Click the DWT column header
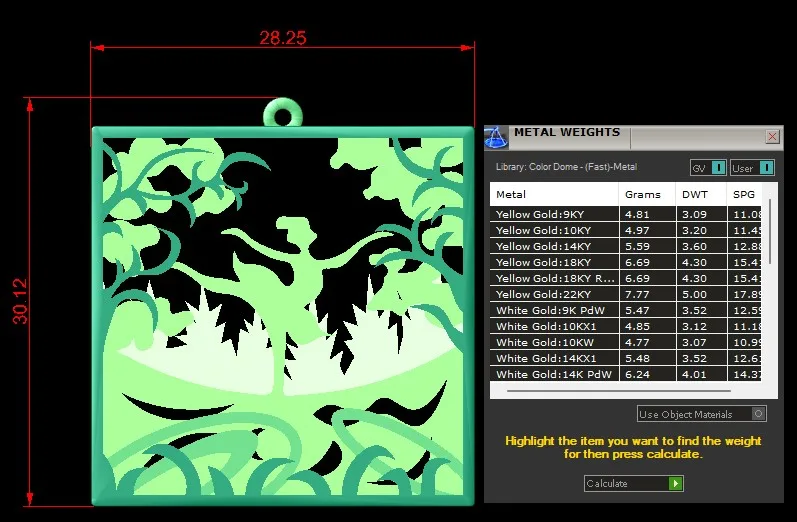The image size is (797, 522). click(701, 194)
